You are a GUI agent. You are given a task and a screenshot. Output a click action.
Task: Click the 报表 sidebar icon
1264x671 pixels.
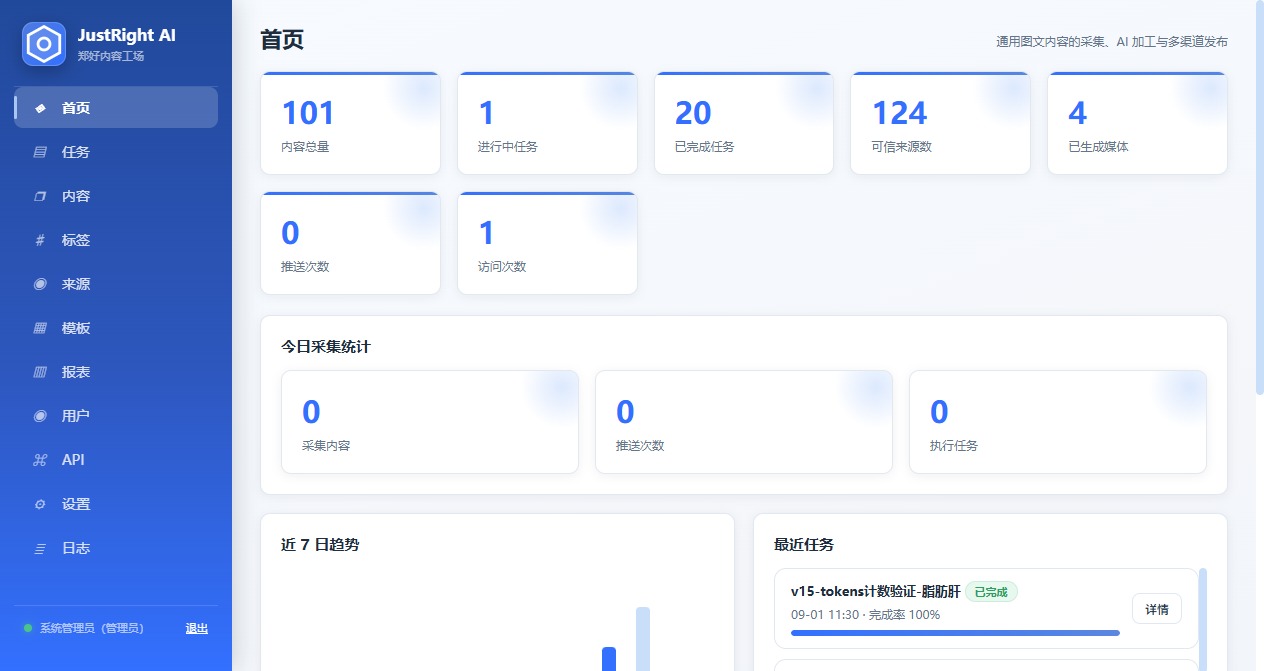(40, 372)
